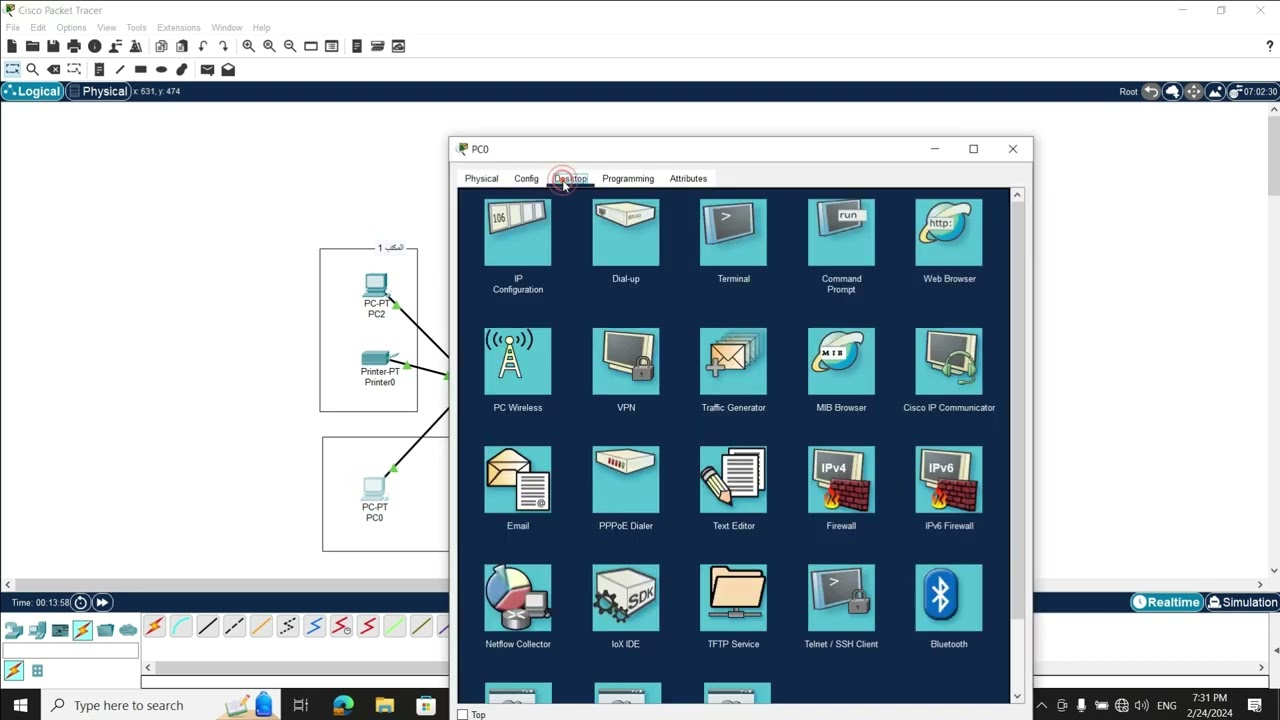Click the Add Simple PDU envelope icon

[207, 69]
